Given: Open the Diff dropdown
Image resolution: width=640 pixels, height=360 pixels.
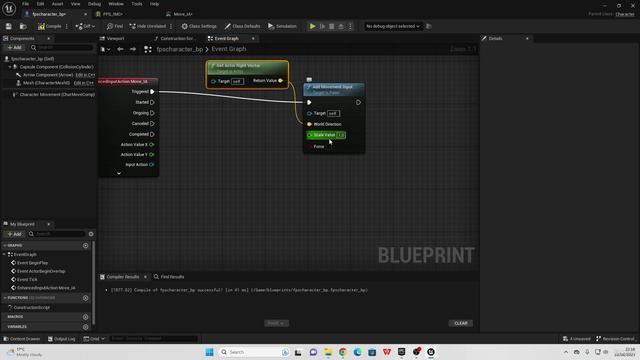Looking at the screenshot, I should coord(85,26).
